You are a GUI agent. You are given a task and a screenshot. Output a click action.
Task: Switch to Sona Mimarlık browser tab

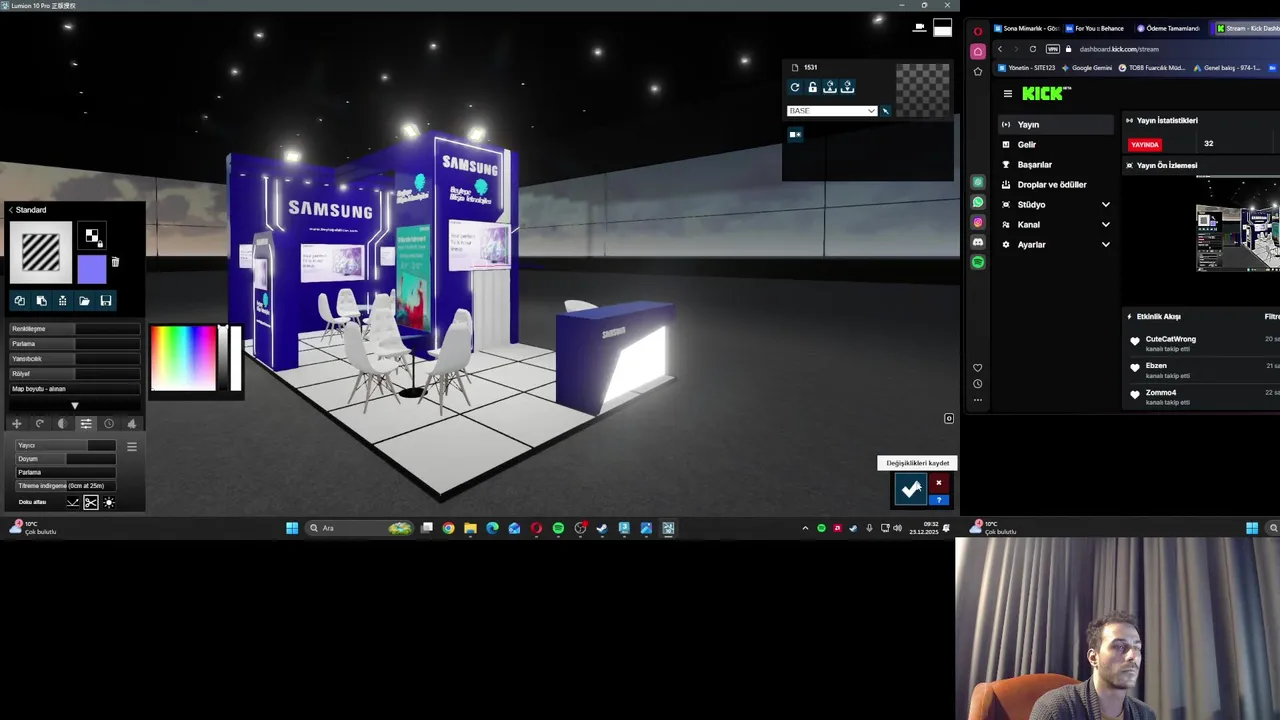(x=1026, y=28)
